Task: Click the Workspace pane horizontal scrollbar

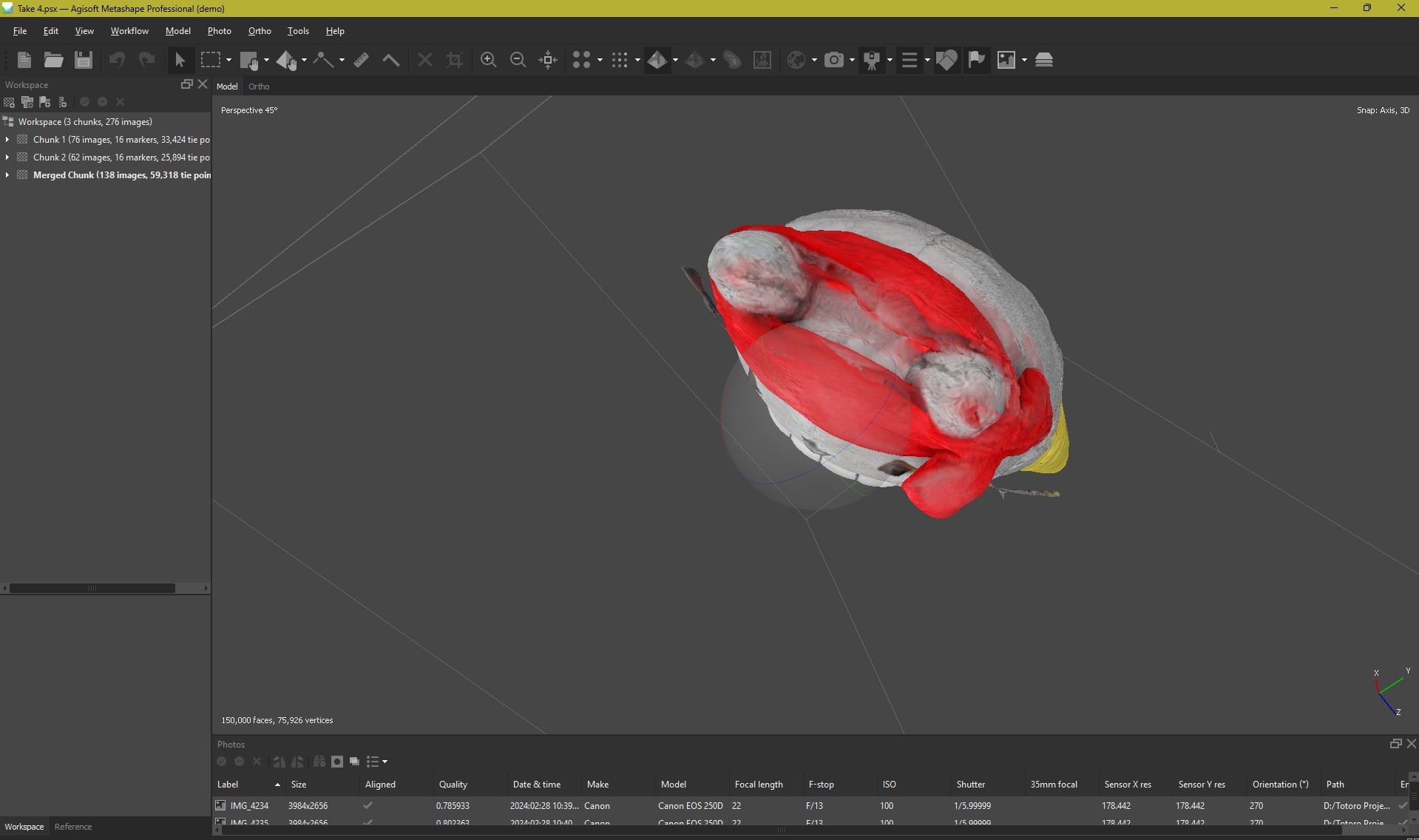Action: click(x=92, y=589)
